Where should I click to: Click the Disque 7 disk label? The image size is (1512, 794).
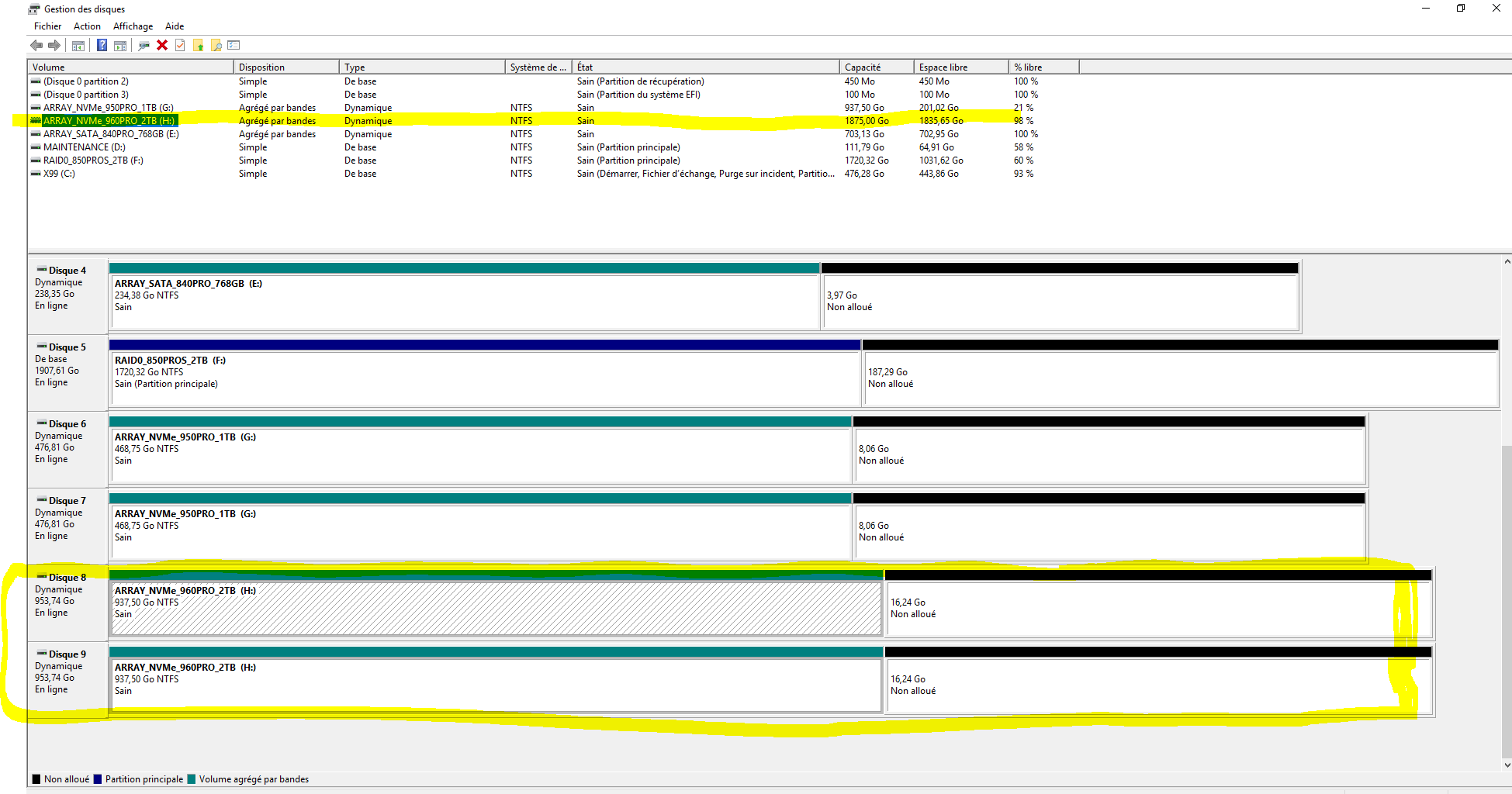67,501
